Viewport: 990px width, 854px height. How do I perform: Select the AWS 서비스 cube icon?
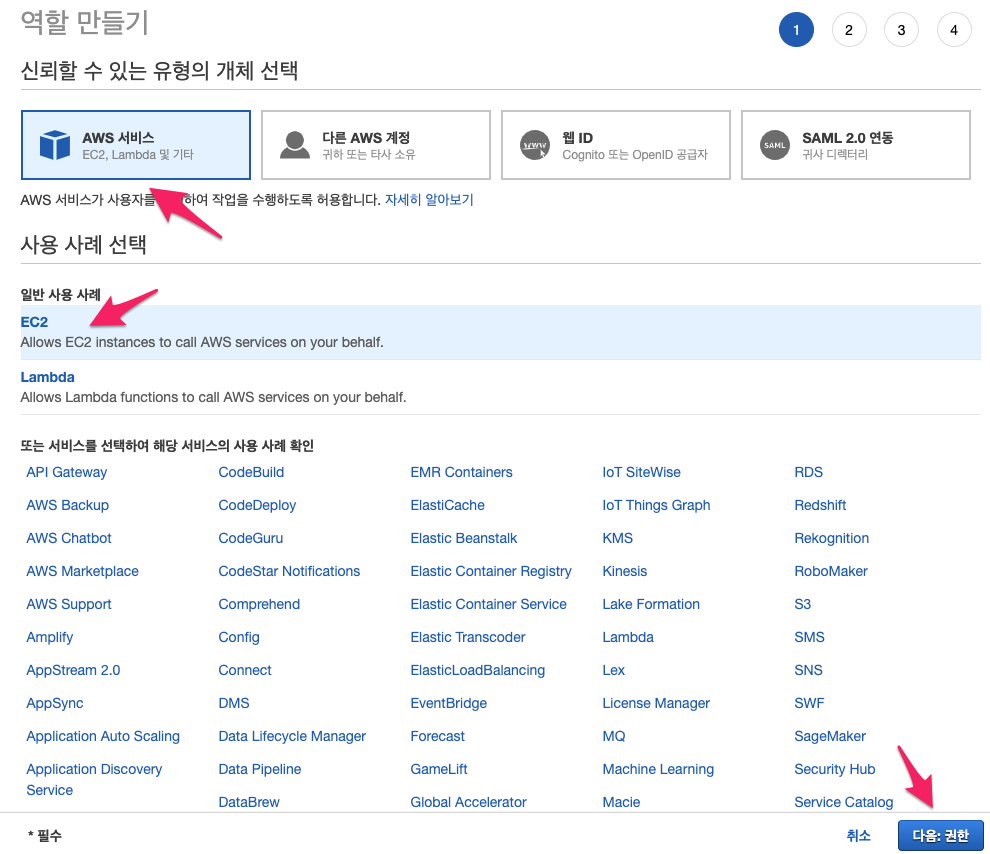pyautogui.click(x=55, y=145)
